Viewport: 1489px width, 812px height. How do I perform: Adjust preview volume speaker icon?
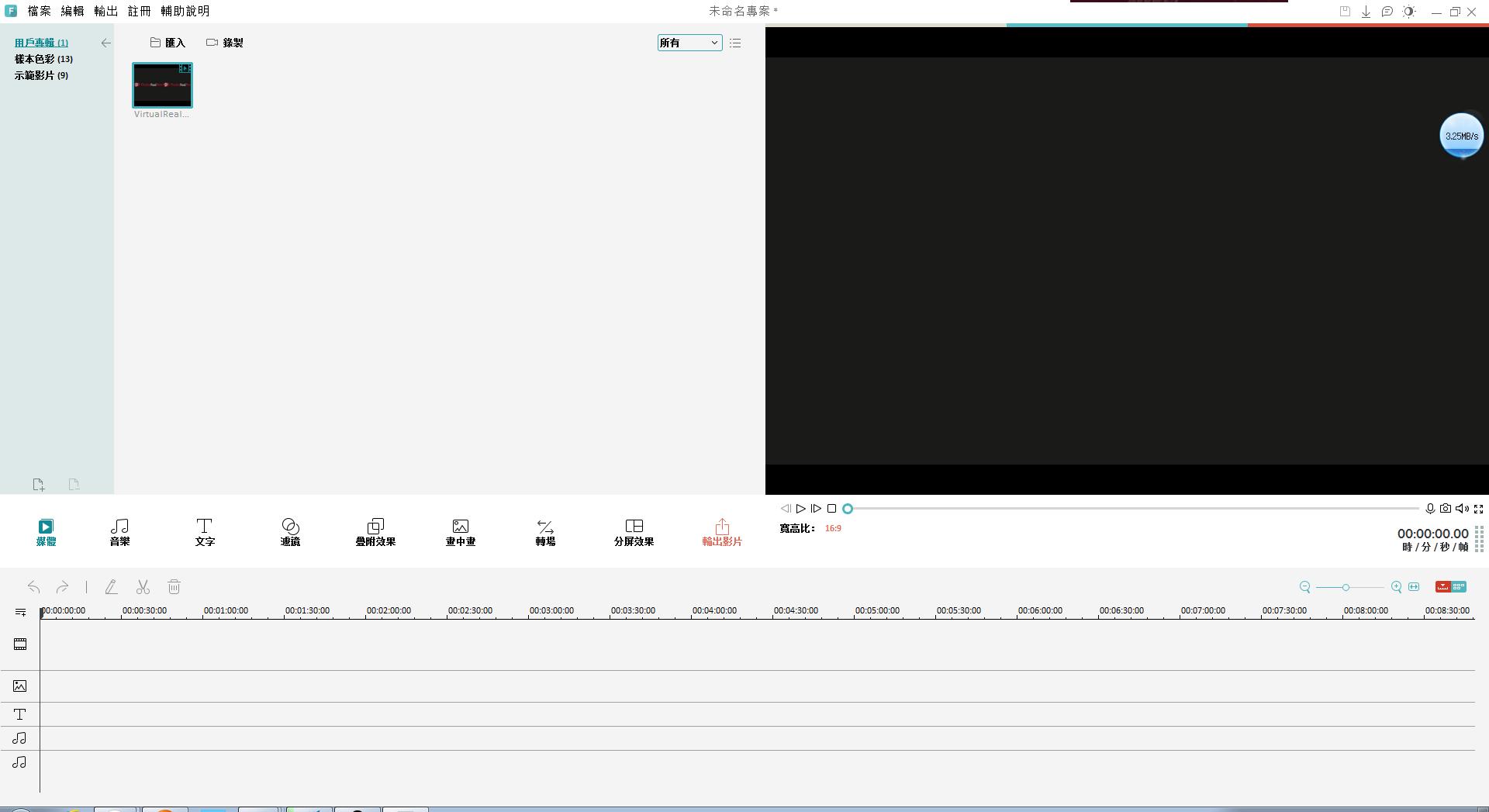(1462, 509)
